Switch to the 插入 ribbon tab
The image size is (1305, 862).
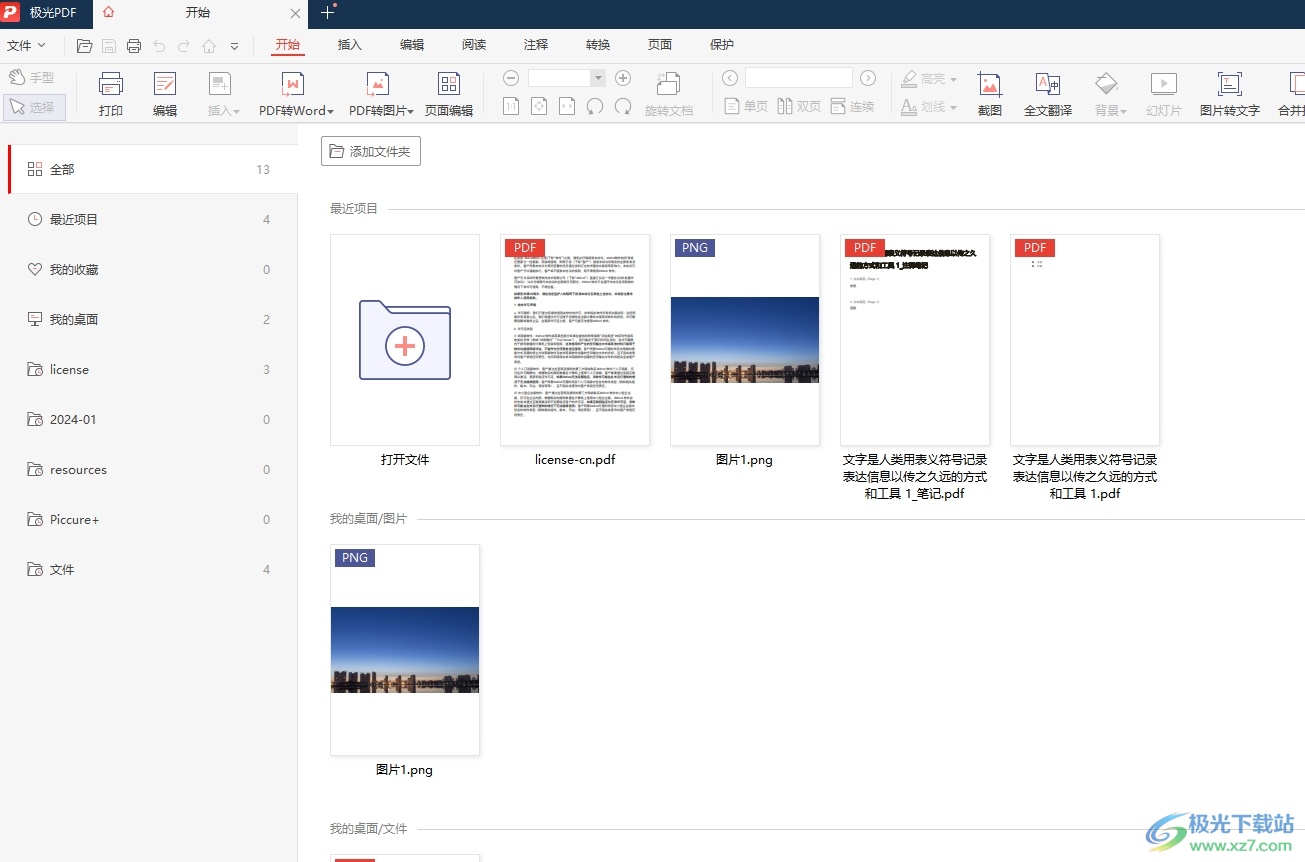[350, 45]
